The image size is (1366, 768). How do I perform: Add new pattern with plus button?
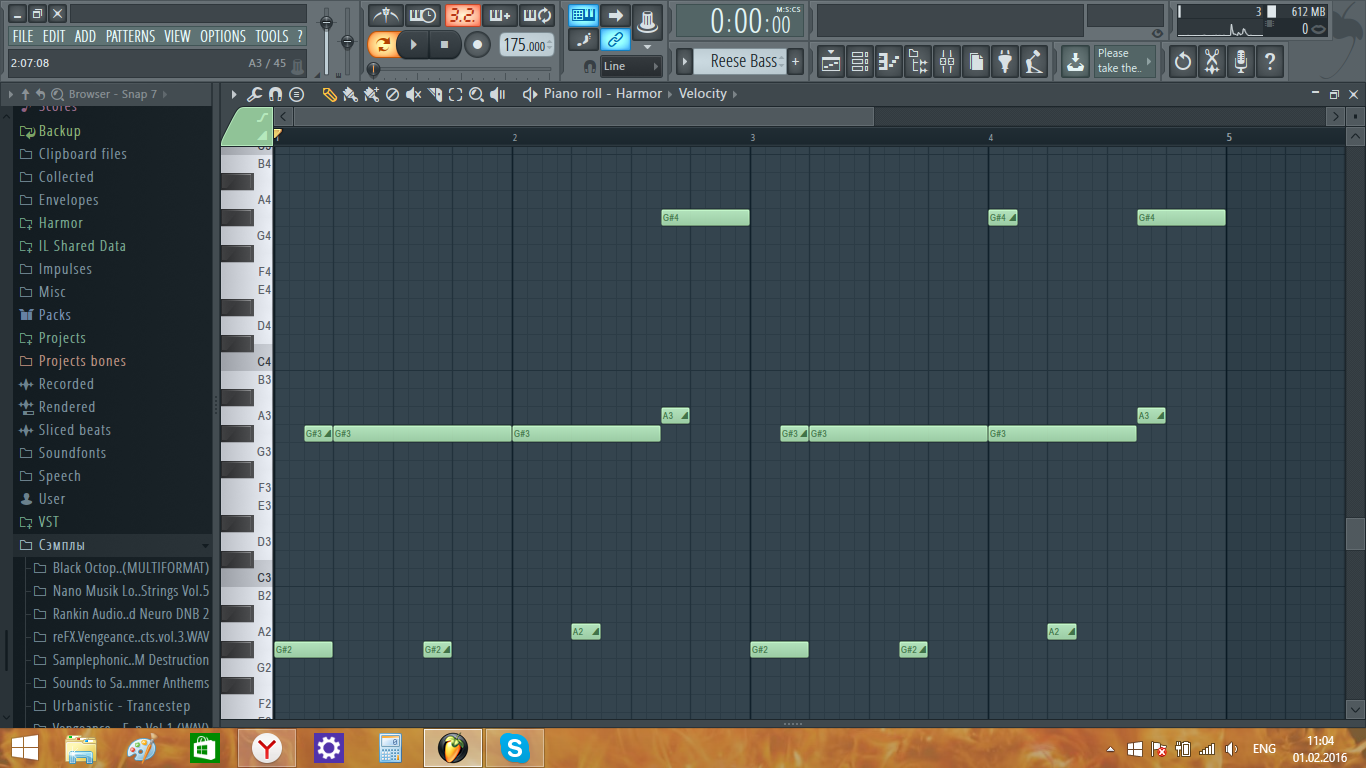point(795,62)
